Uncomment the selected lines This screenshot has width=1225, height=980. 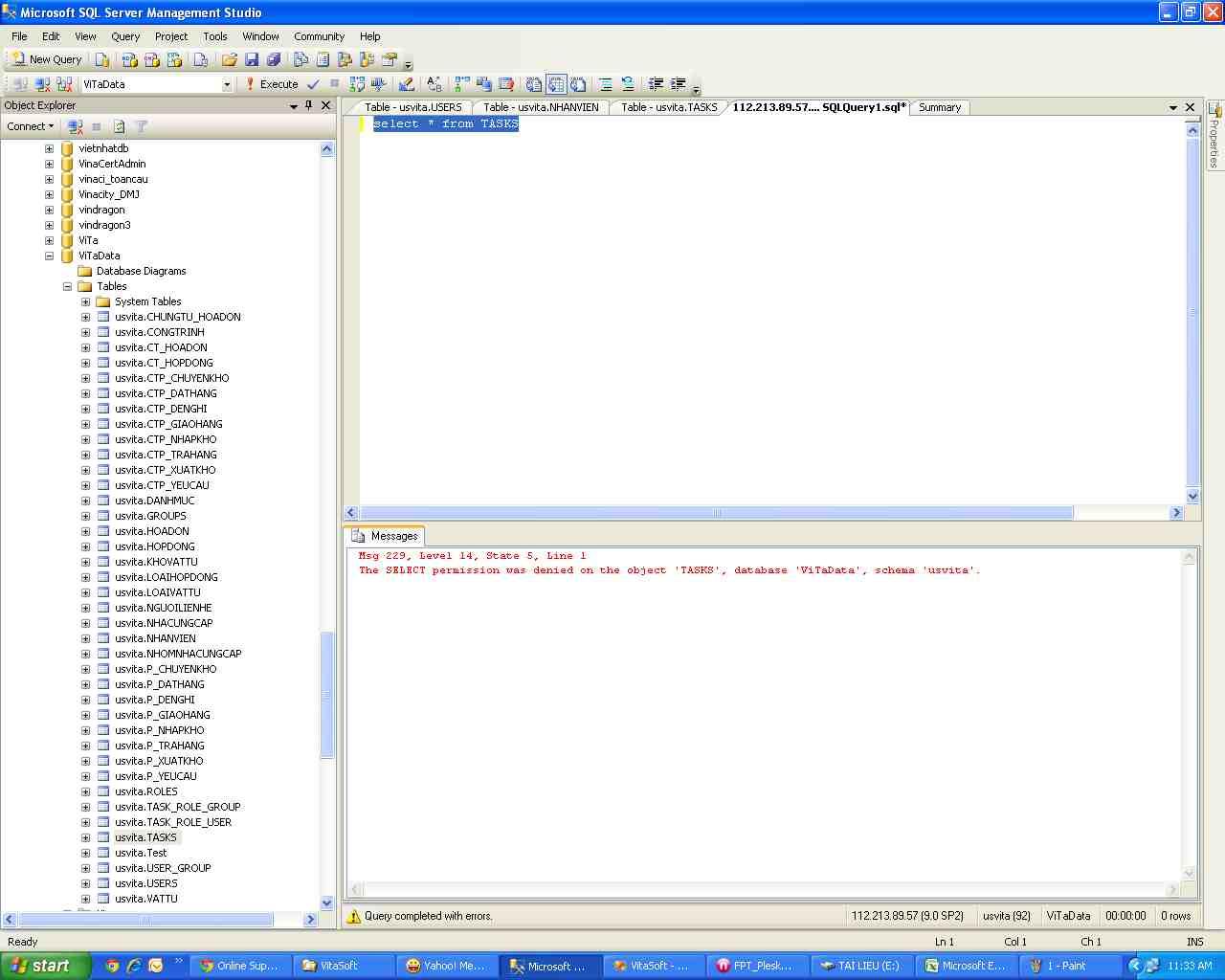pos(628,84)
